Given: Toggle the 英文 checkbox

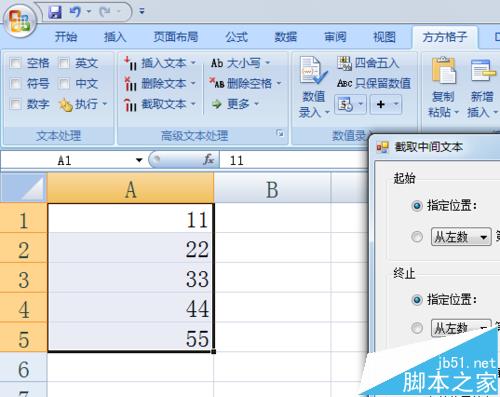Looking at the screenshot, I should point(64,63).
